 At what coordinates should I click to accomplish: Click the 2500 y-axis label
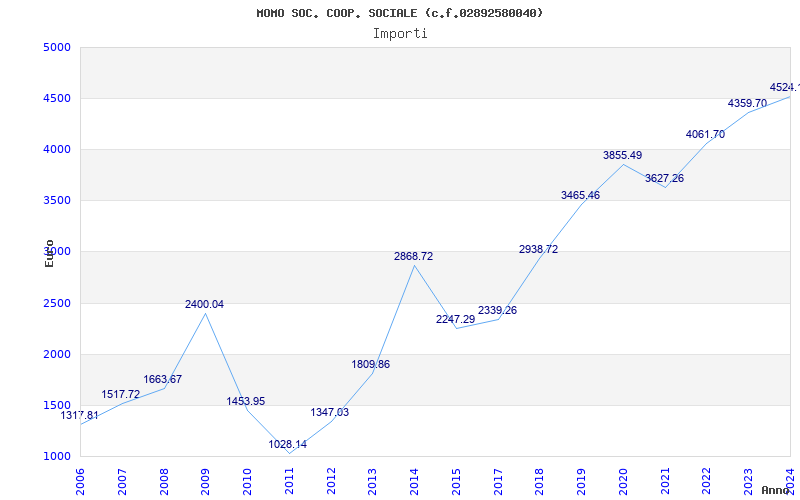57,304
